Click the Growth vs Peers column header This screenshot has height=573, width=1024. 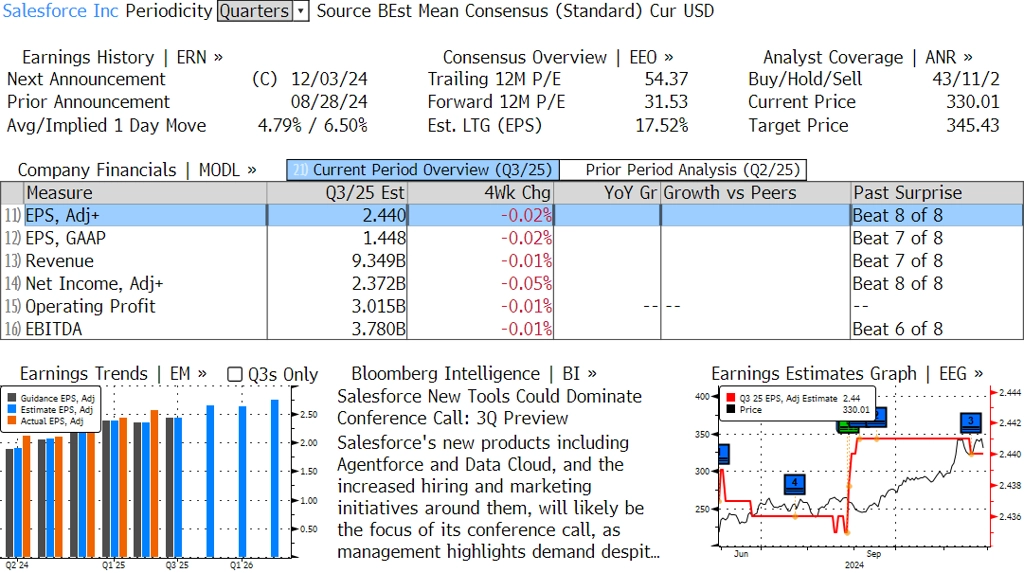[756, 193]
